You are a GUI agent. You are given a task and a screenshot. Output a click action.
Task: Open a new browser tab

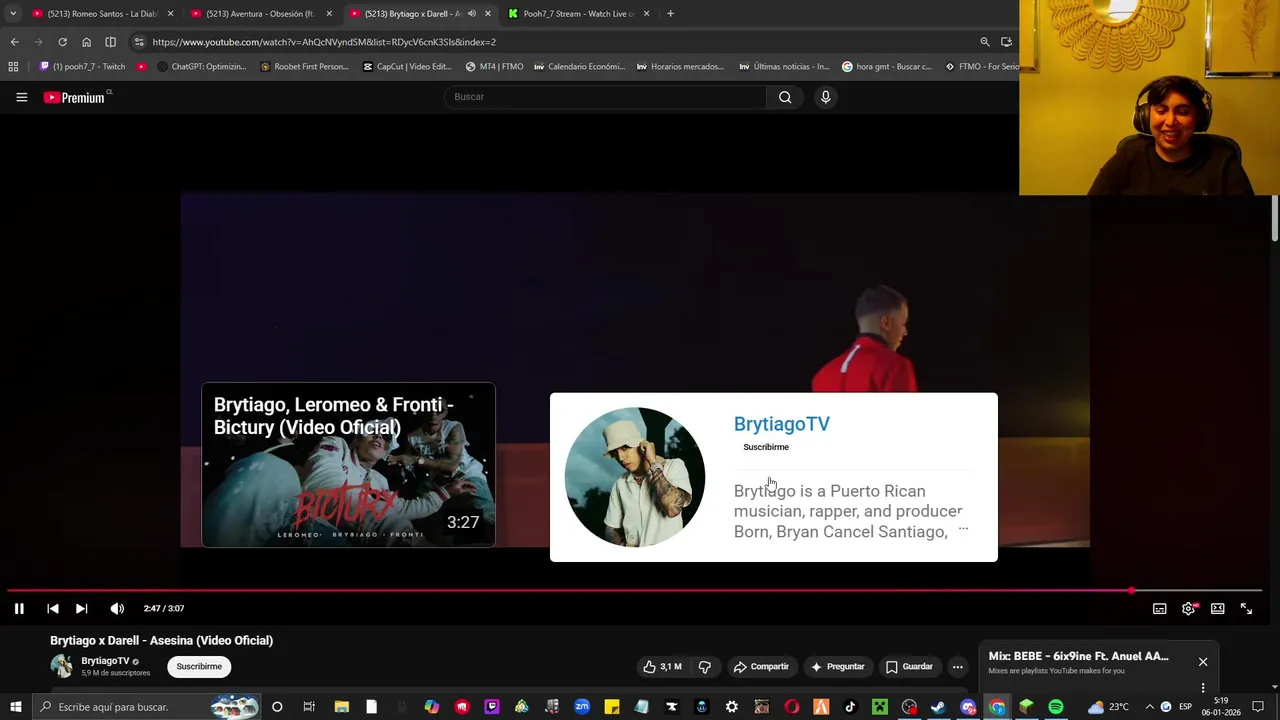point(670,14)
